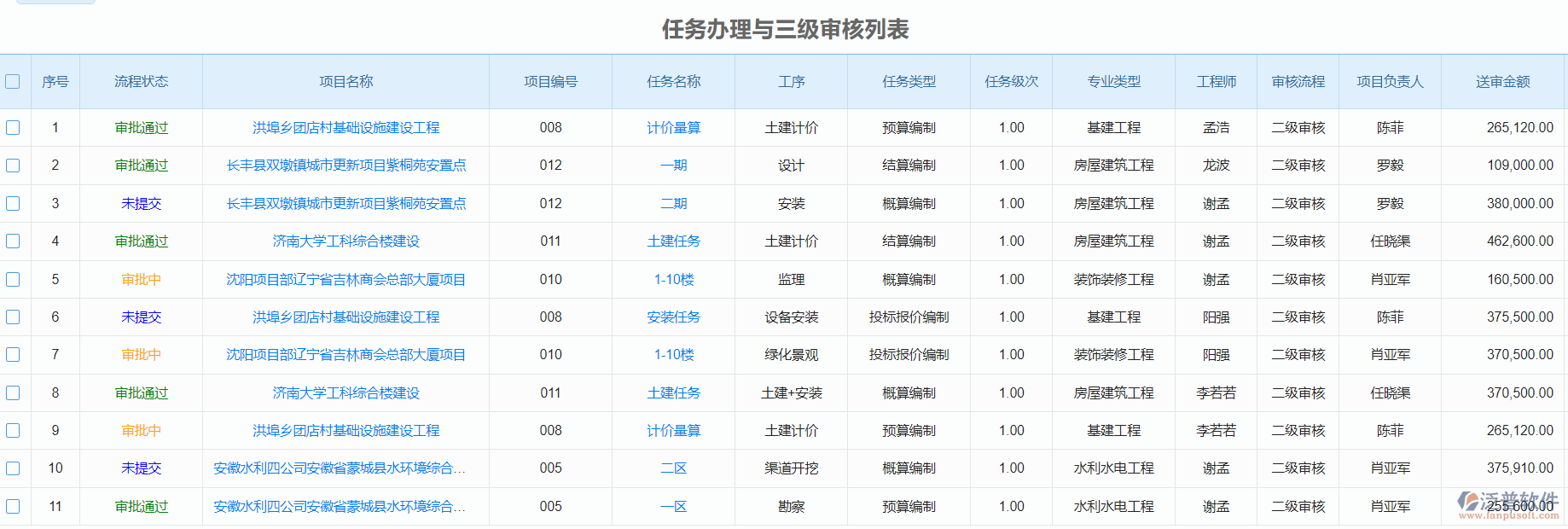Click status 审批中 in row 5
Image resolution: width=1568 pixels, height=529 pixels.
click(x=142, y=279)
